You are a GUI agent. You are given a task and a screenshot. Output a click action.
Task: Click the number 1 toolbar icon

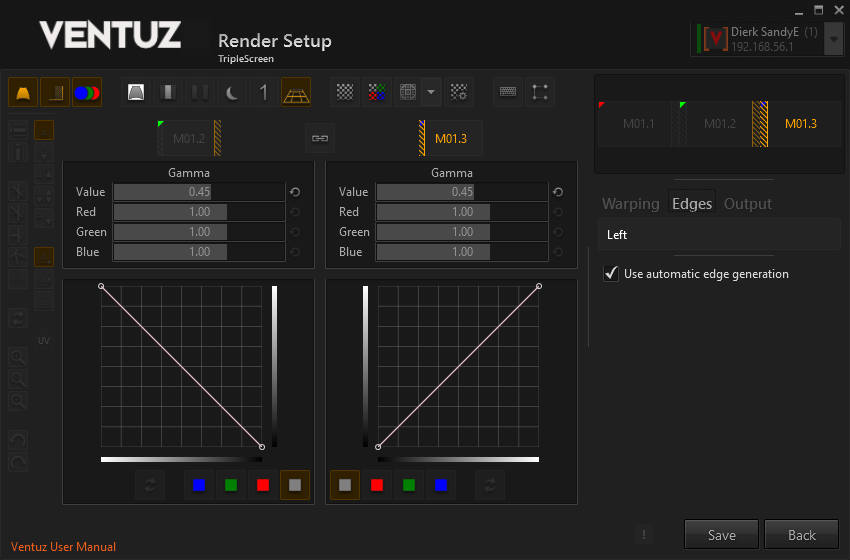[264, 93]
